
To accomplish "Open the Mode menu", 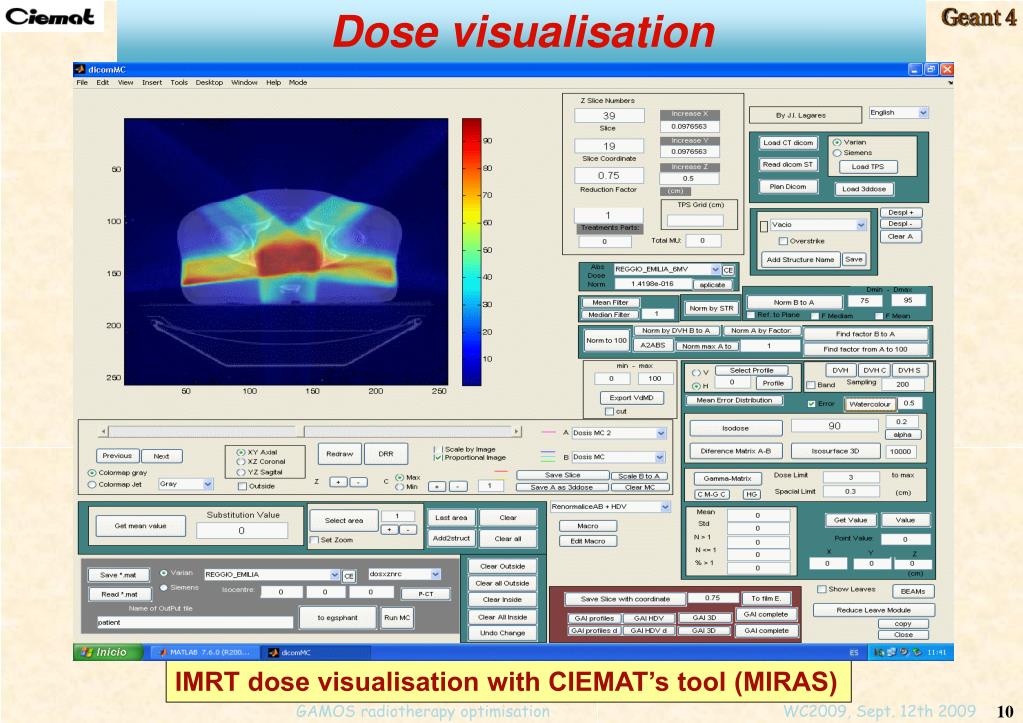I will tap(298, 83).
